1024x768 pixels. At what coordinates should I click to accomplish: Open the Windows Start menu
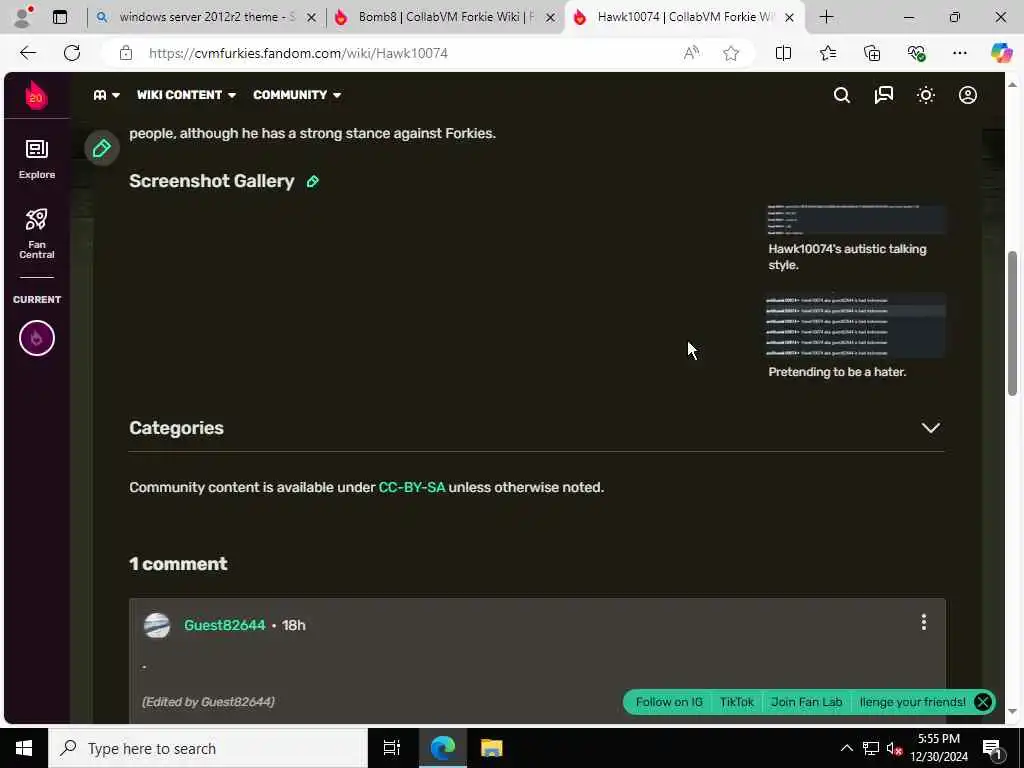pyautogui.click(x=24, y=748)
